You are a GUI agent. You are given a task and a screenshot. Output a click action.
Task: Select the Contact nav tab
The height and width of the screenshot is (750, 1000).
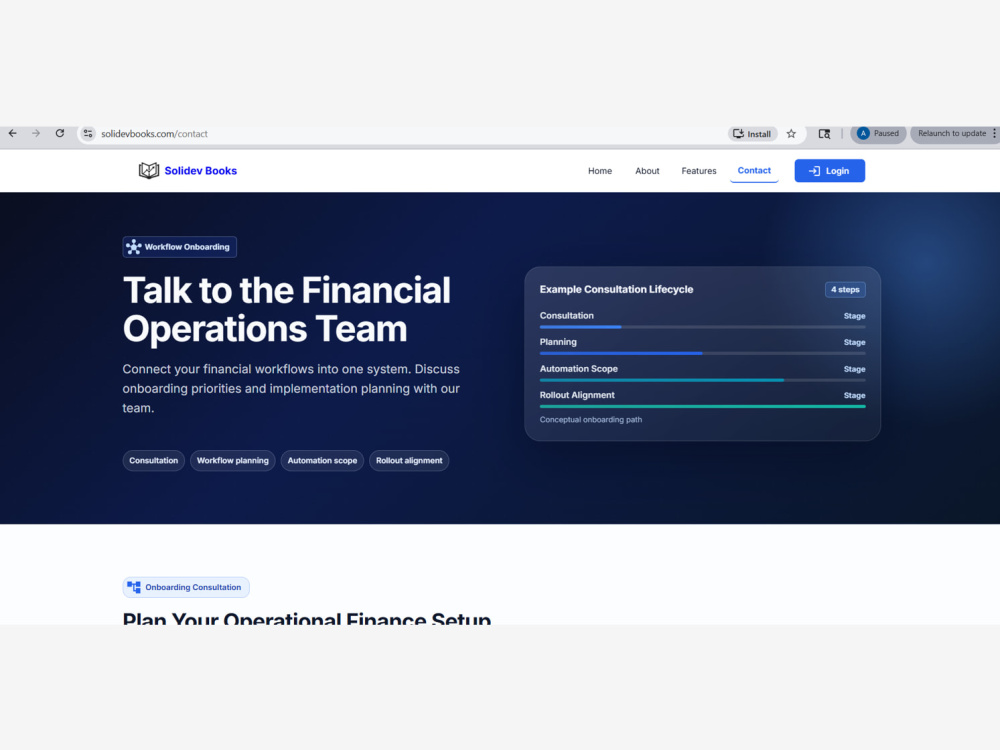(754, 170)
